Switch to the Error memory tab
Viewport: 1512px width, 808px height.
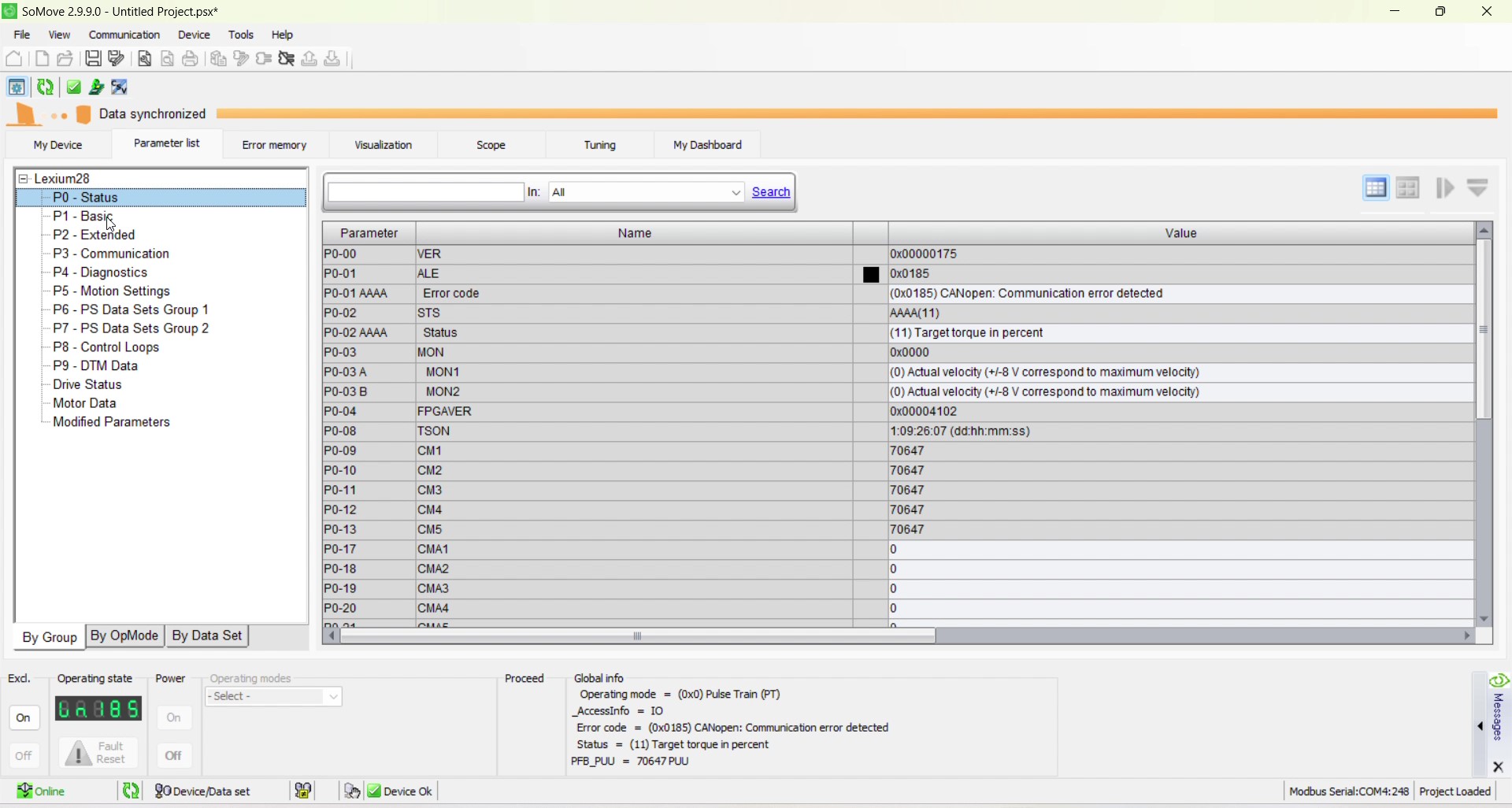(x=274, y=145)
